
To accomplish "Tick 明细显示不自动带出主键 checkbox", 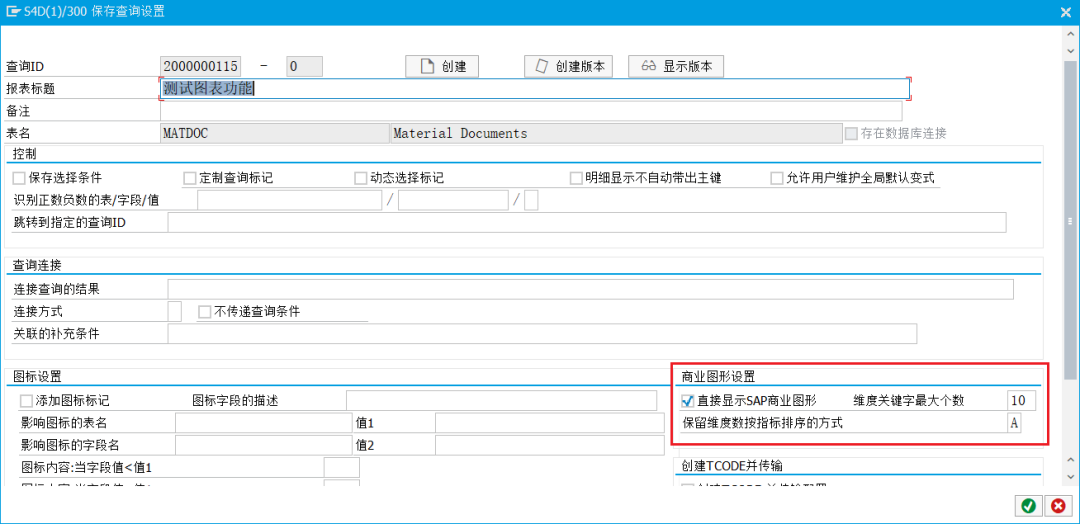I will (x=577, y=178).
